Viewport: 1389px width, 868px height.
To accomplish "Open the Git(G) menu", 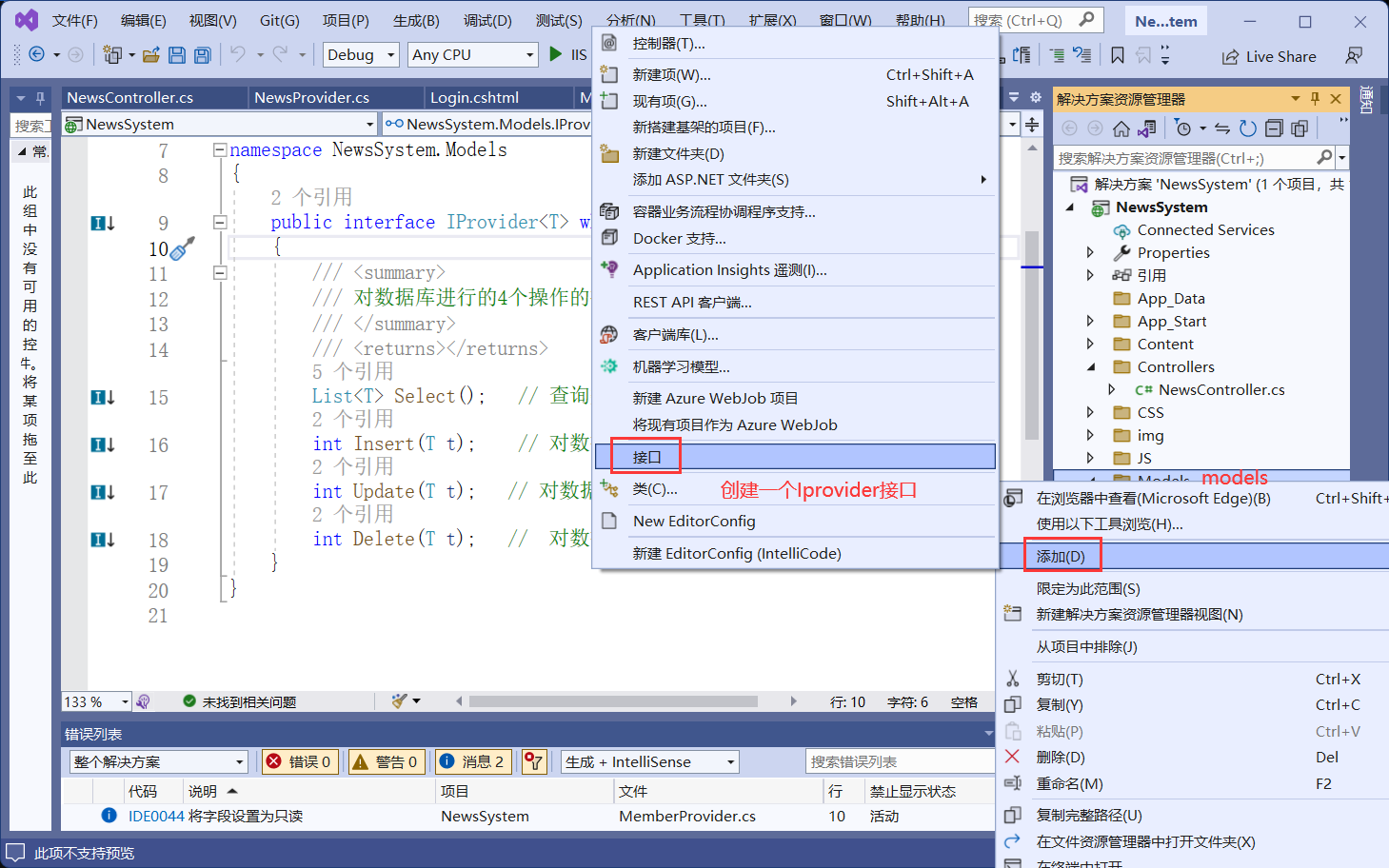I will (280, 20).
